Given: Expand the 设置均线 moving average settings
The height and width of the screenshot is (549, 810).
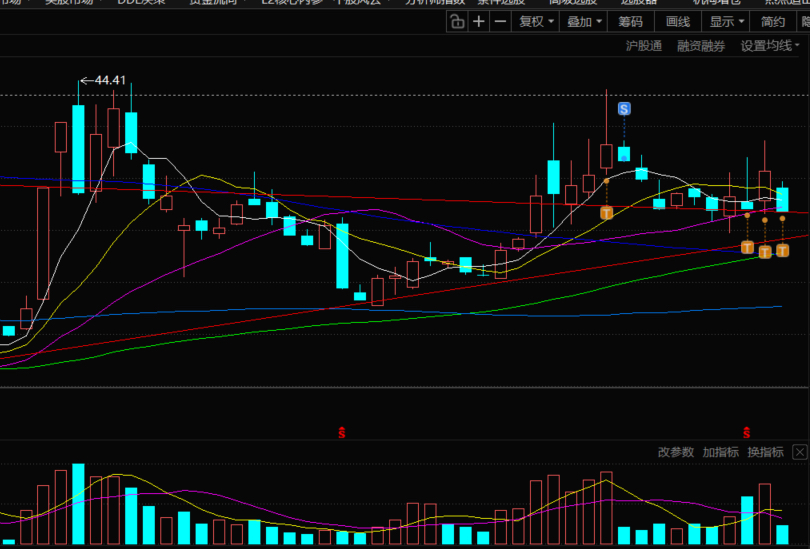Looking at the screenshot, I should pos(770,46).
